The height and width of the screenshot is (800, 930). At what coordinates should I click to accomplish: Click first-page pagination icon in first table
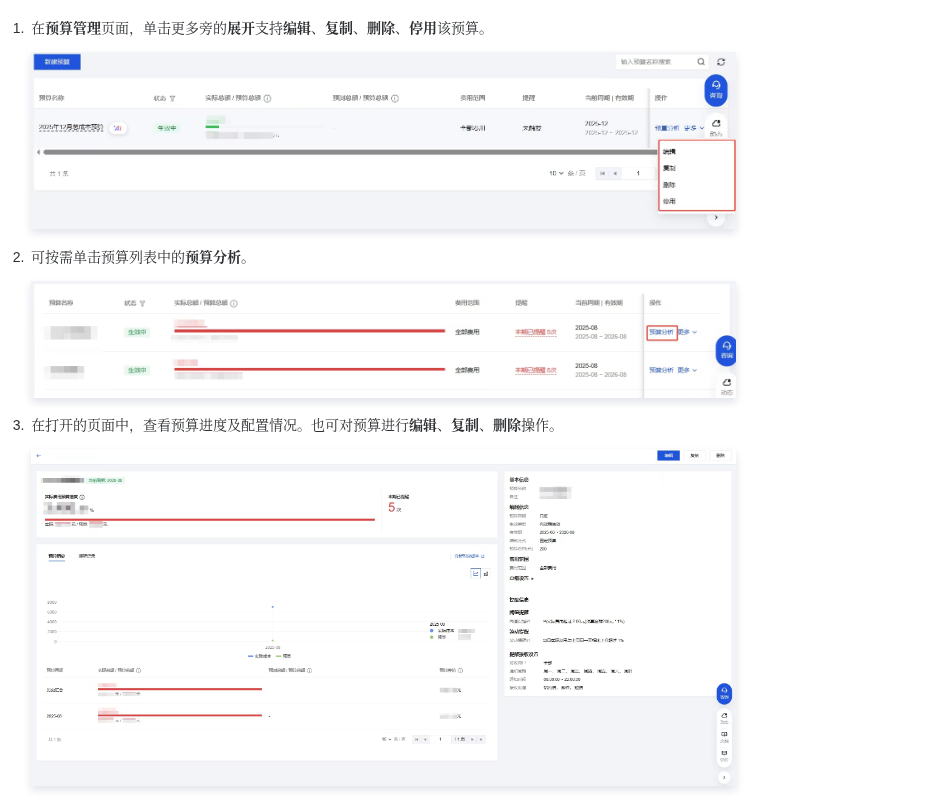(x=602, y=174)
